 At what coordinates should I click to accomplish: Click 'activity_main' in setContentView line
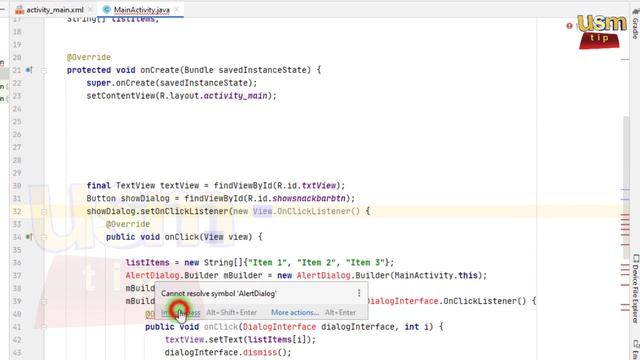pos(235,96)
